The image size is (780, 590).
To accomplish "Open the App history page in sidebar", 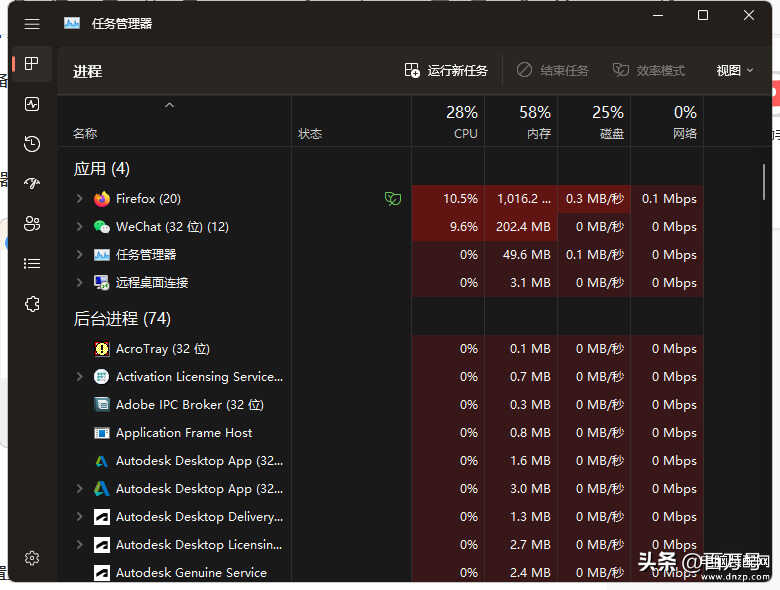I will tap(32, 144).
